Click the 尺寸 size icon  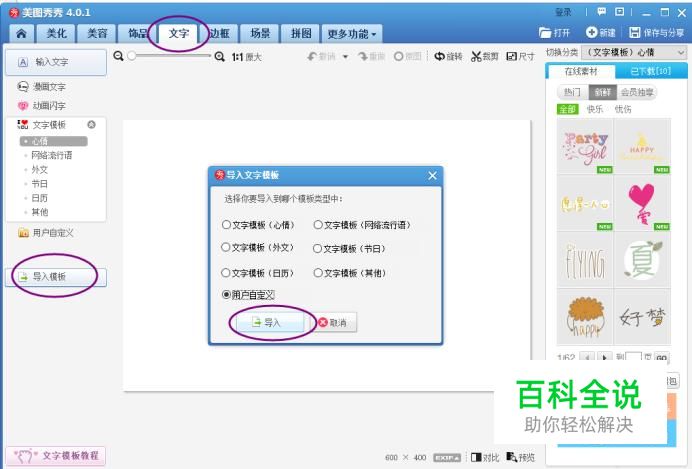pos(511,56)
